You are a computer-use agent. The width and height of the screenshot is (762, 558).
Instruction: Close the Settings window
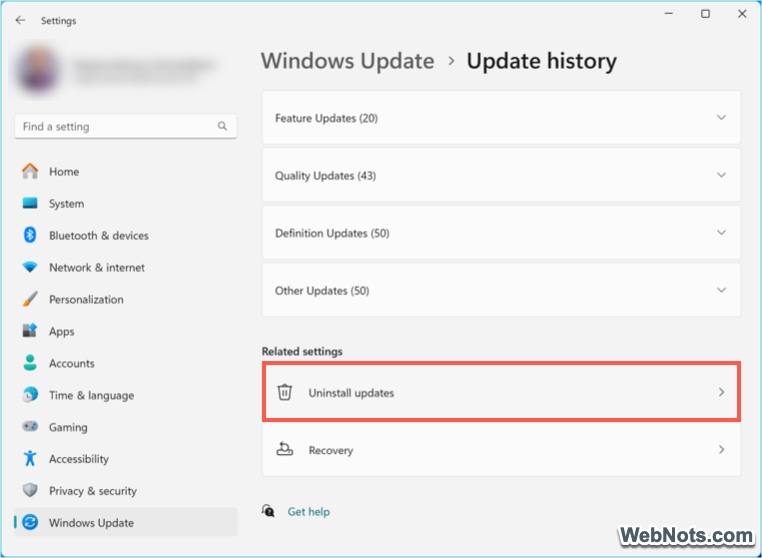[742, 14]
